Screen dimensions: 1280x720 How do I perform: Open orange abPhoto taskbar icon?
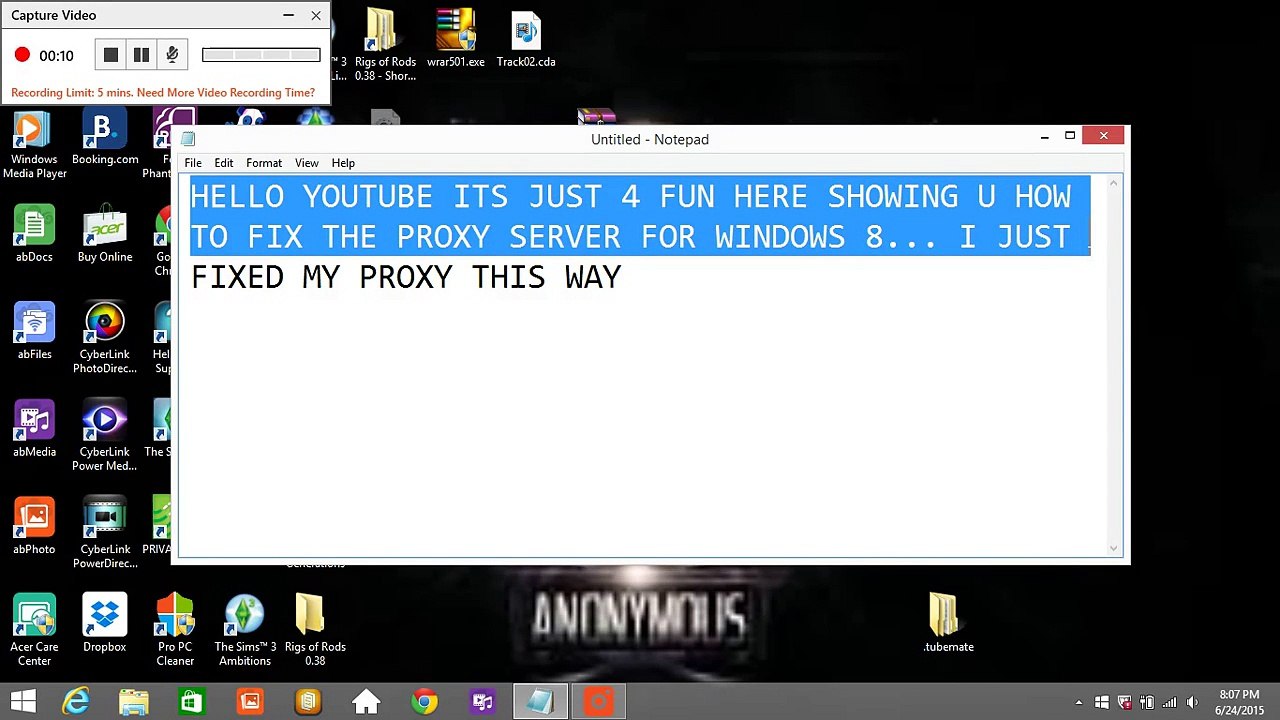point(250,702)
